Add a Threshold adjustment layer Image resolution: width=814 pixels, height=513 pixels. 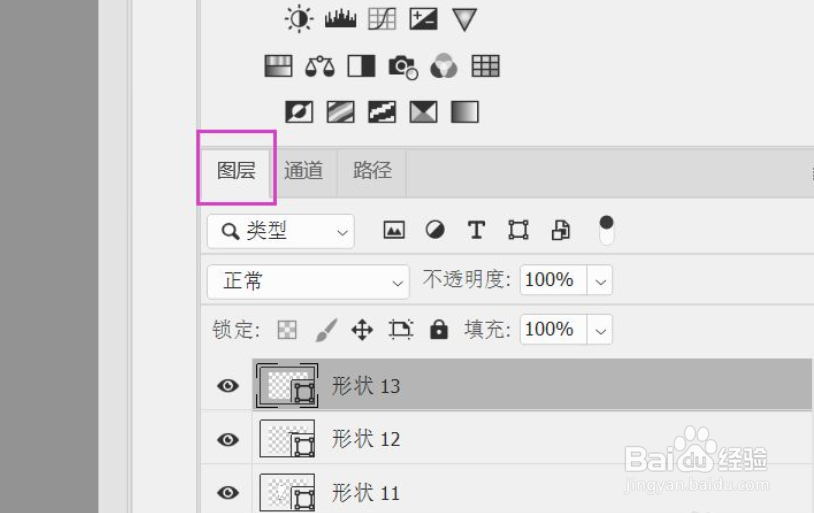tap(382, 112)
